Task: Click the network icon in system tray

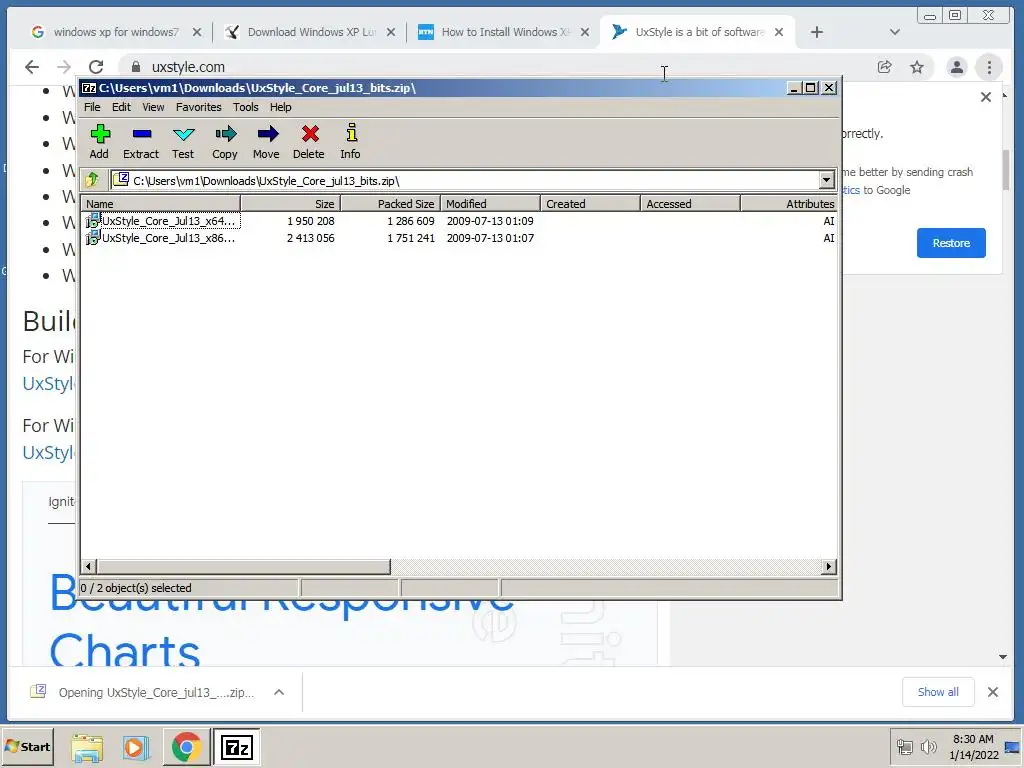Action: pos(904,747)
